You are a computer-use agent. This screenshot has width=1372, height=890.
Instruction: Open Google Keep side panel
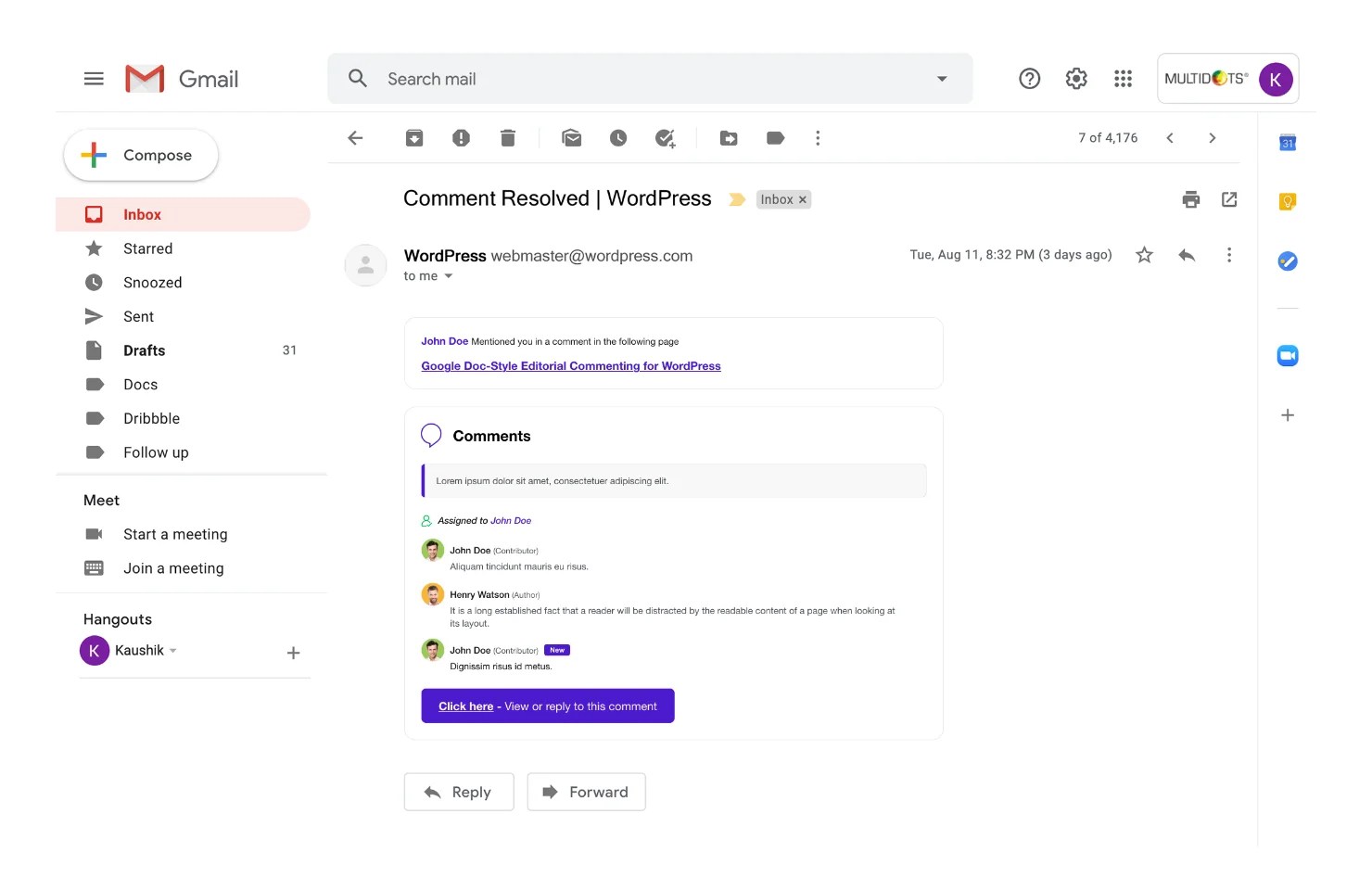(1288, 201)
